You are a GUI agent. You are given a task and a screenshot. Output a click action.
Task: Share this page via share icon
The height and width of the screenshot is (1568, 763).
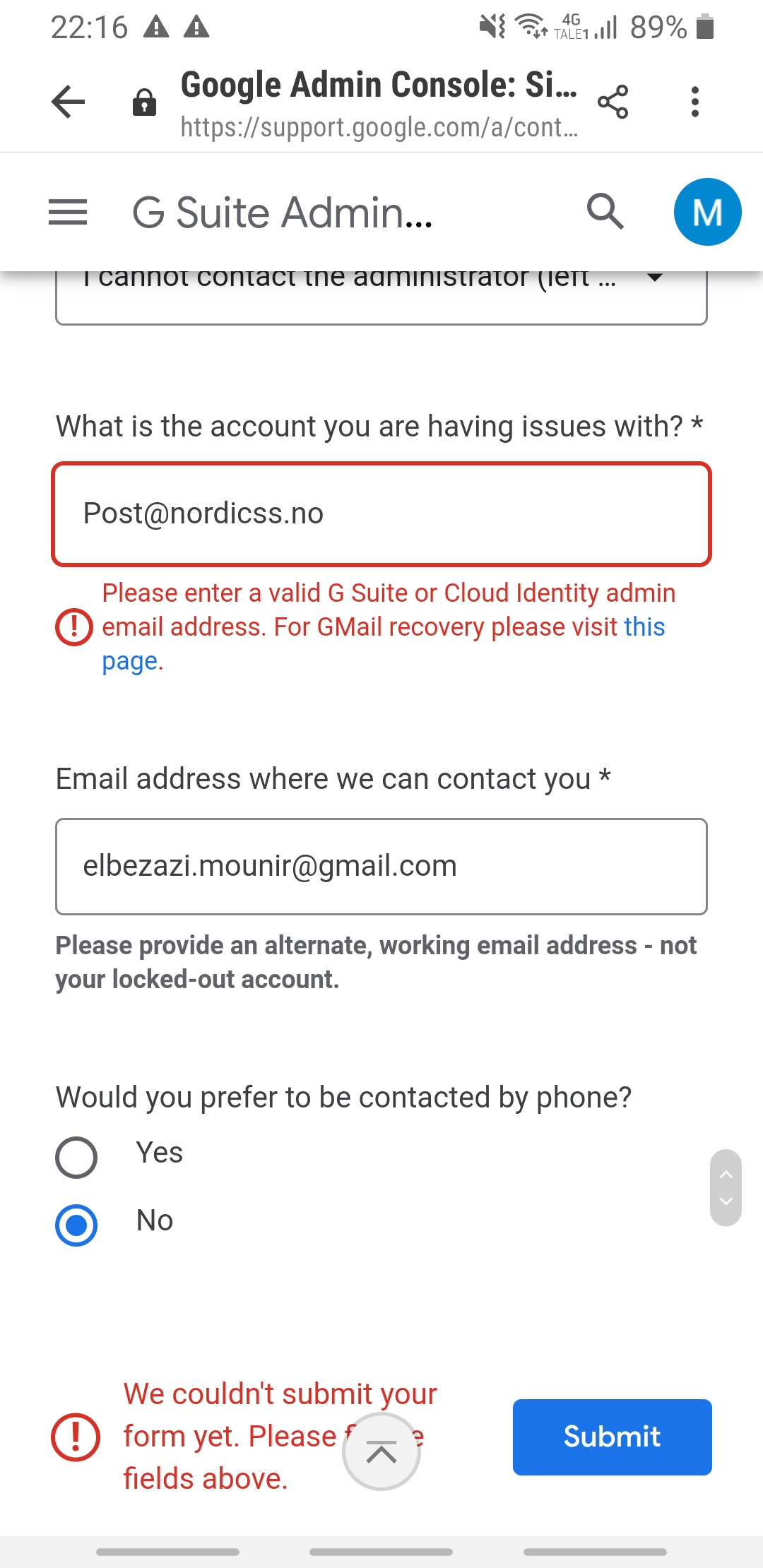(x=613, y=102)
